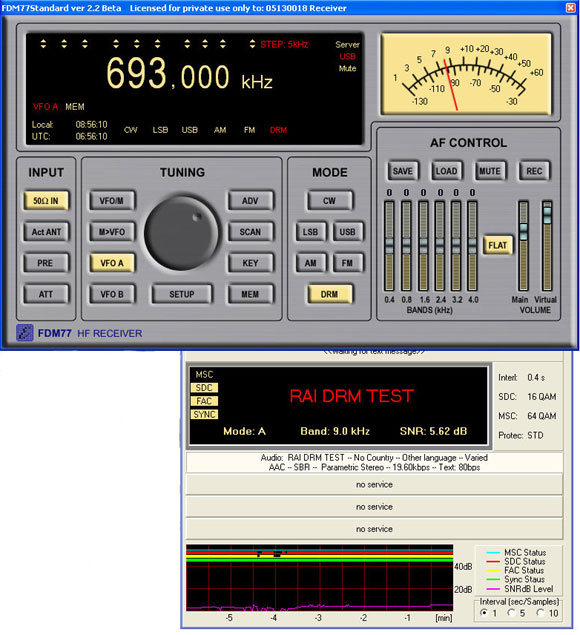
Task: Enable the Act ANT input
Action: (x=46, y=232)
